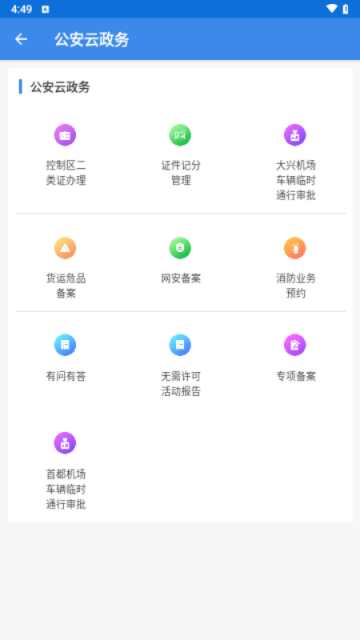This screenshot has height=640, width=360.
Task: Click the 公安云政务 title in app bar
Action: [x=92, y=40]
